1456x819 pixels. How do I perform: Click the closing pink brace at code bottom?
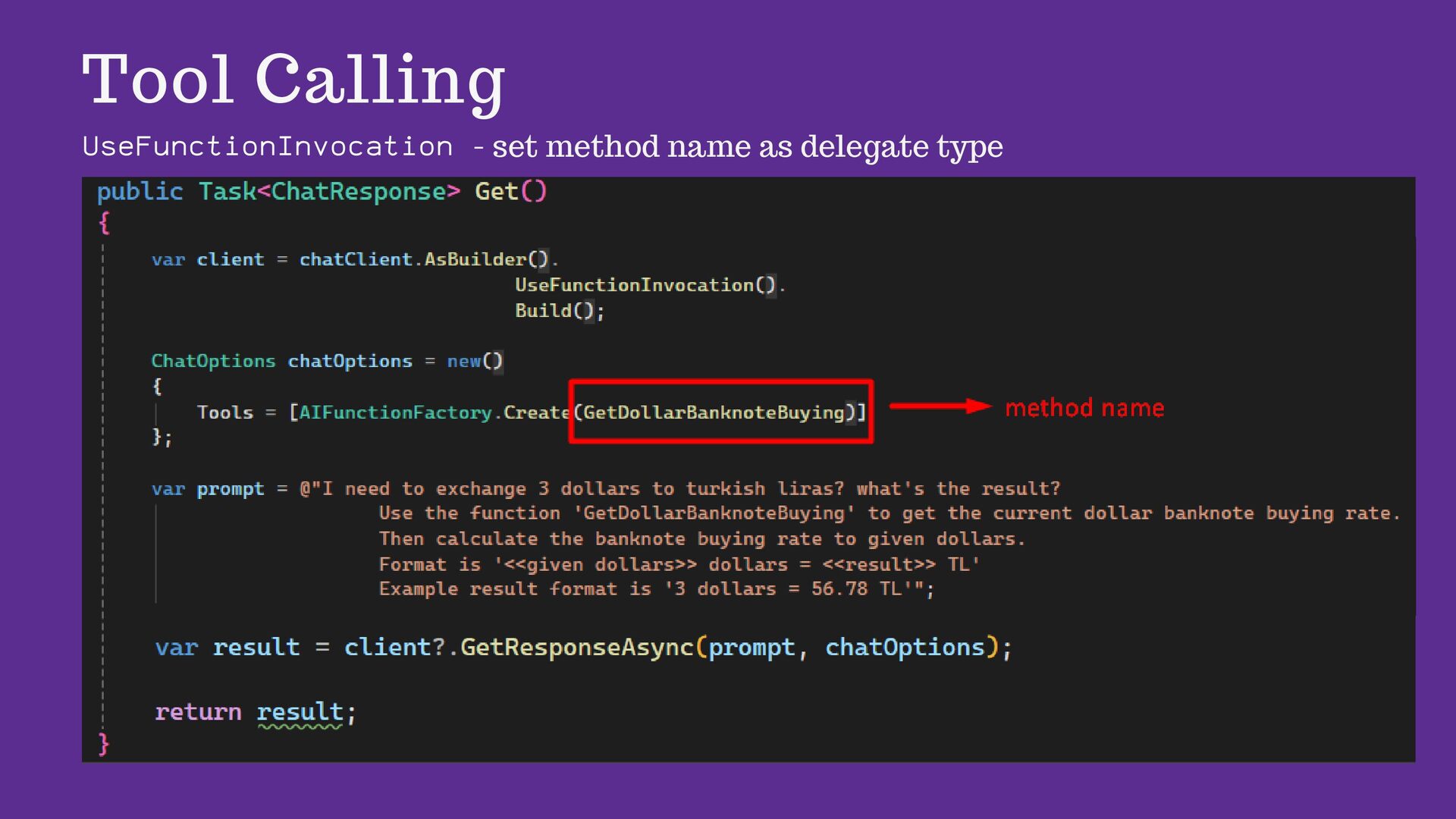(104, 743)
